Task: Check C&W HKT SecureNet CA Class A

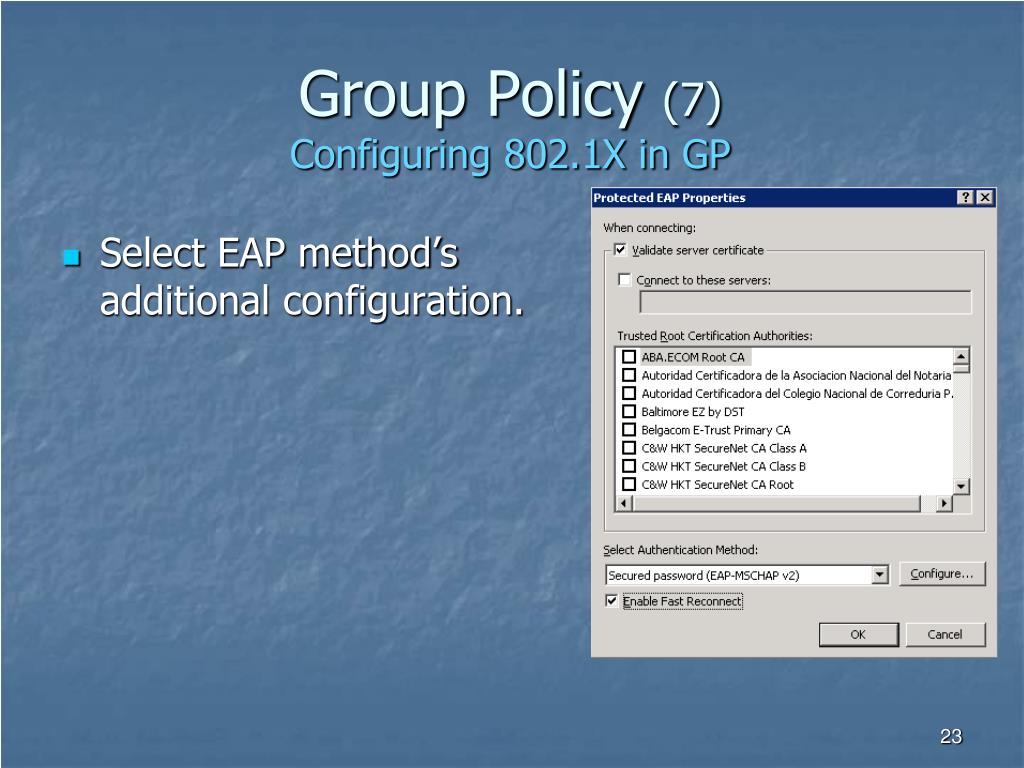Action: point(629,448)
